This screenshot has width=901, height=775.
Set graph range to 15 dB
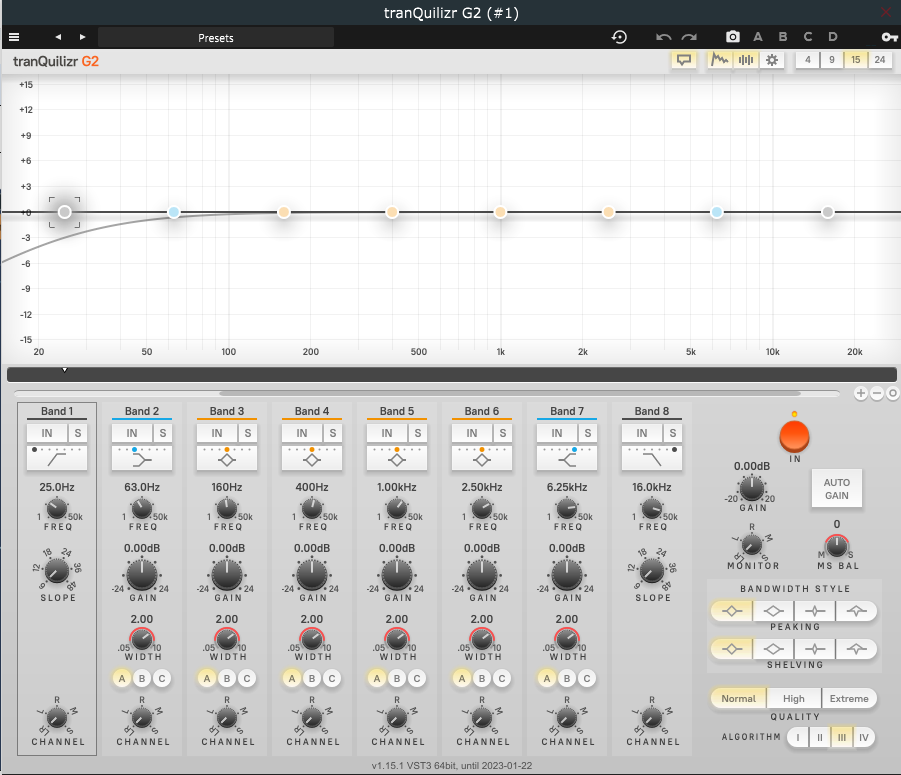pos(856,60)
